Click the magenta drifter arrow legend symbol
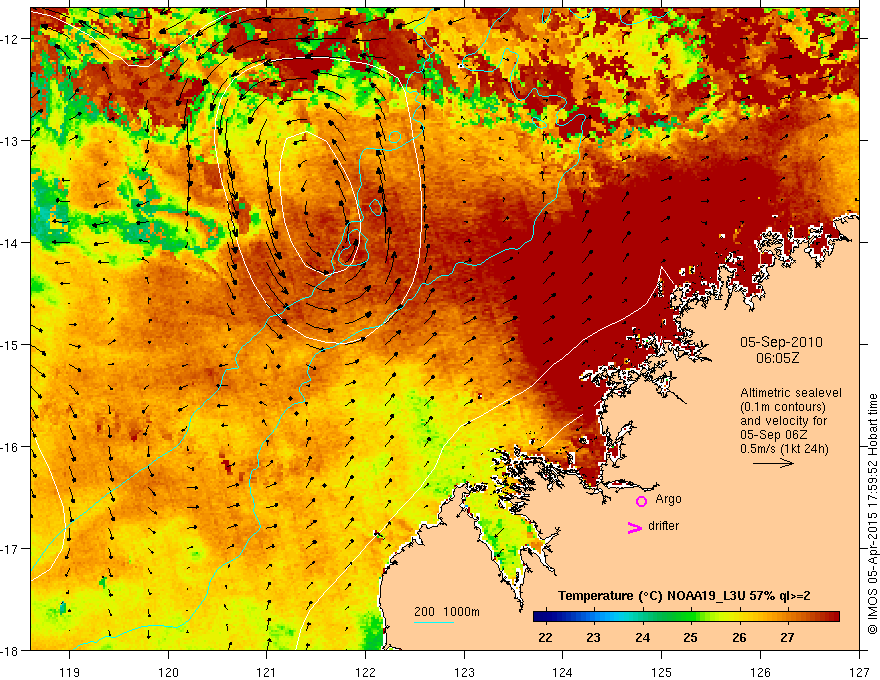This screenshot has height=680, width=880. 635,527
